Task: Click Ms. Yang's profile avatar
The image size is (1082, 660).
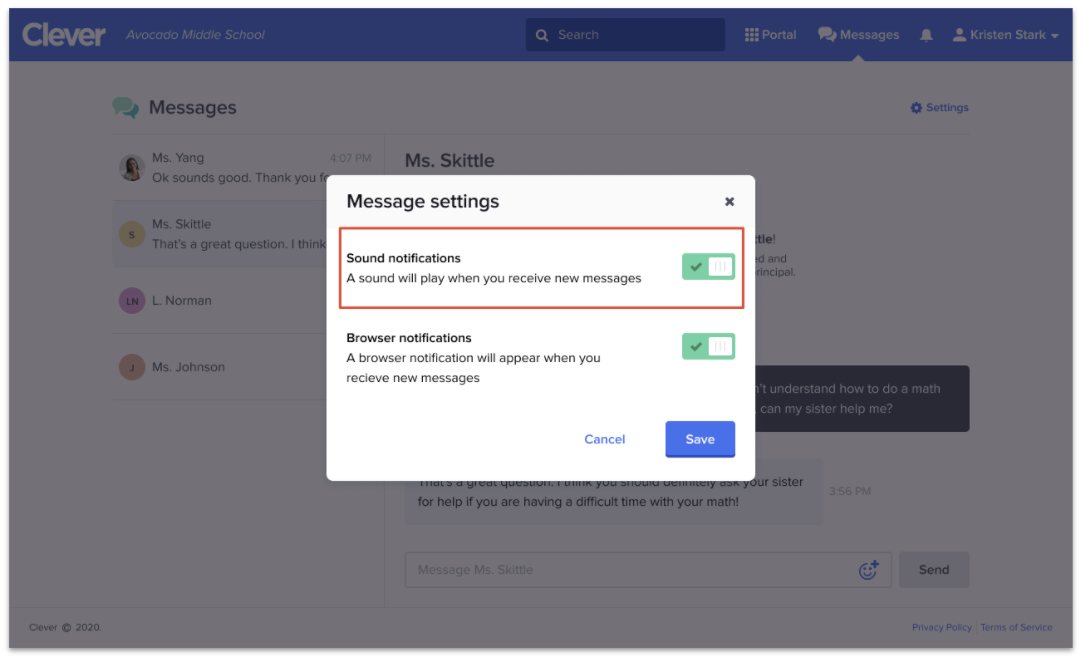Action: click(x=132, y=167)
